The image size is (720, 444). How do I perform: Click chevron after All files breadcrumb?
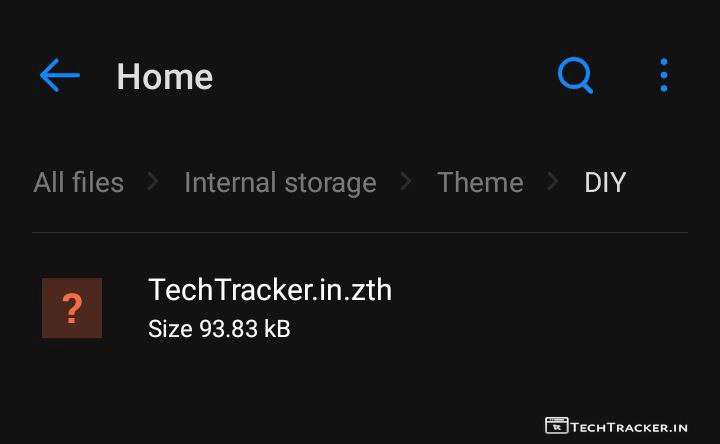point(153,182)
